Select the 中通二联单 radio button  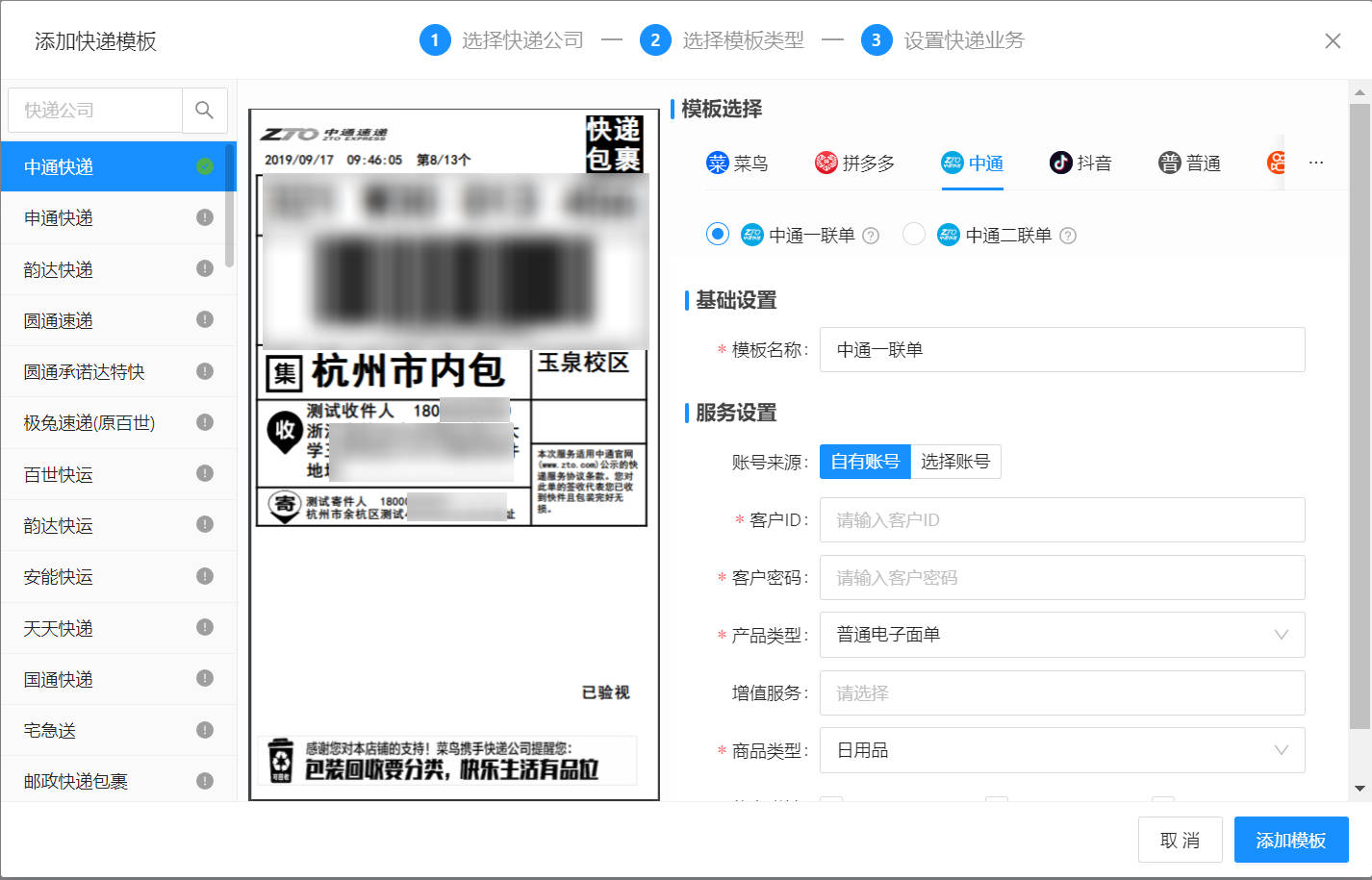click(914, 234)
